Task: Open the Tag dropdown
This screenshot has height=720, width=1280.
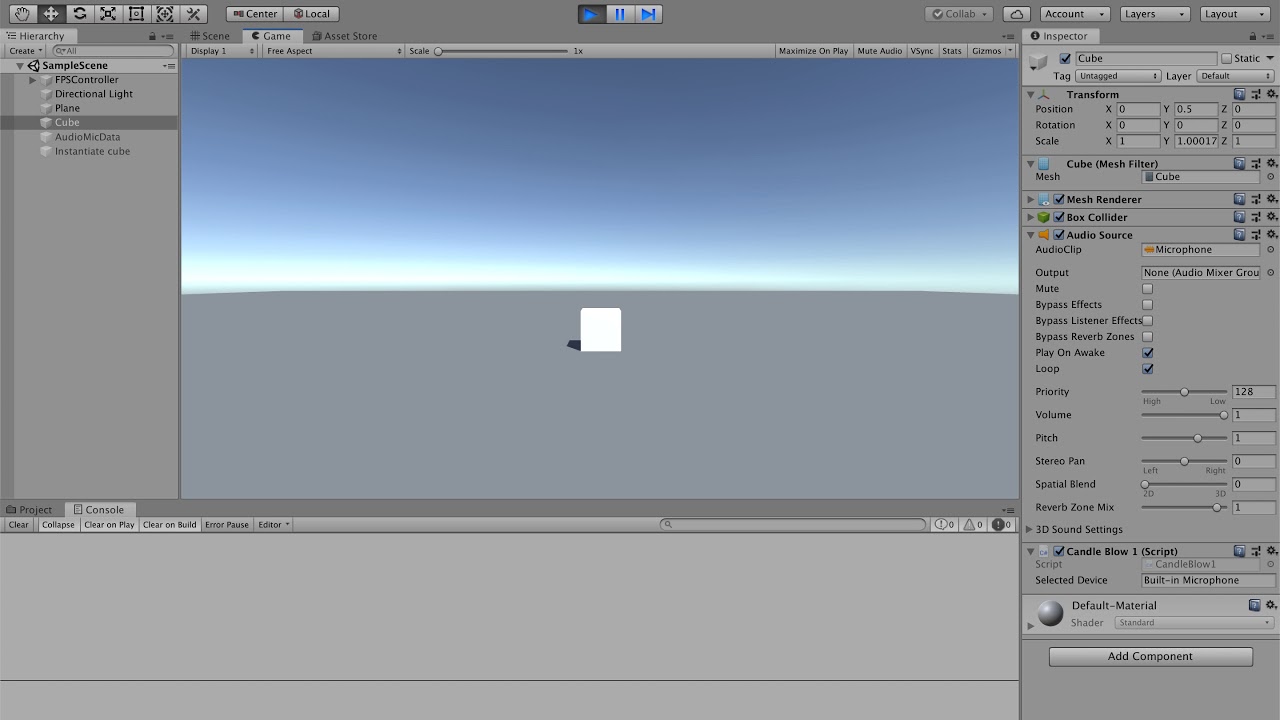Action: click(1118, 76)
